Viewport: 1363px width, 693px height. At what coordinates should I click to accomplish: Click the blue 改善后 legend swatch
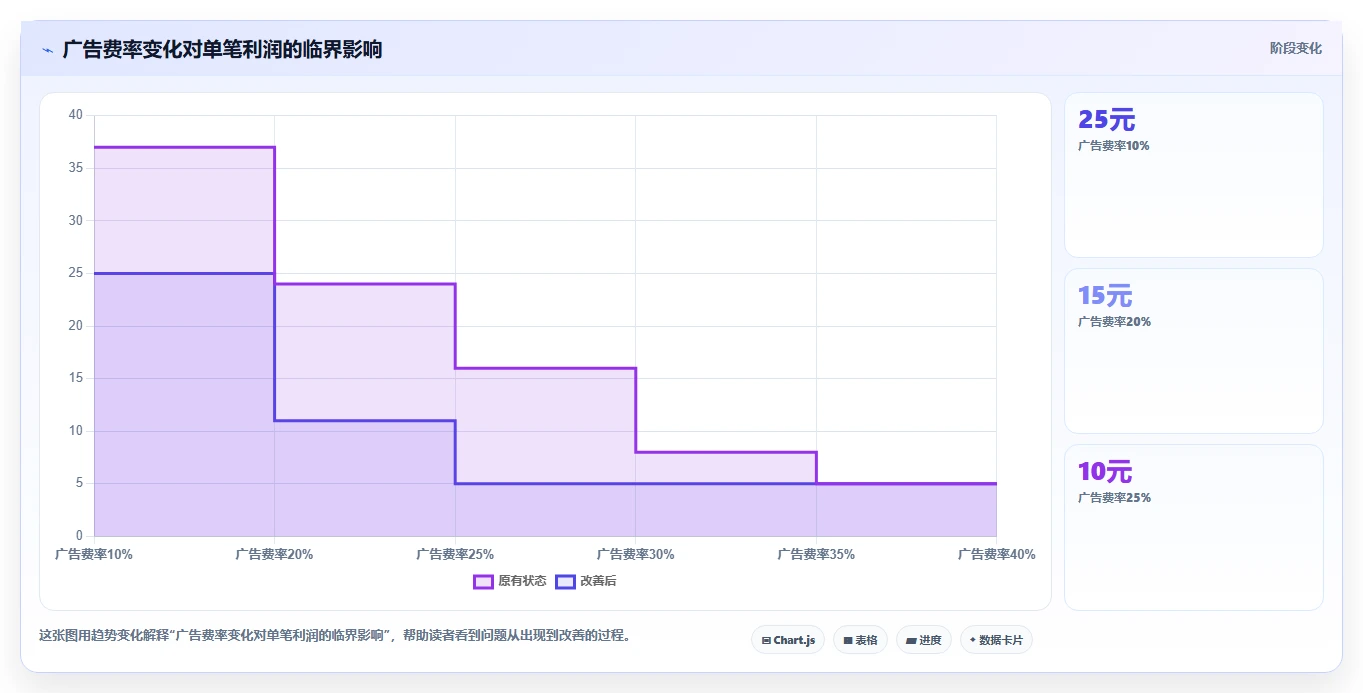pos(565,581)
